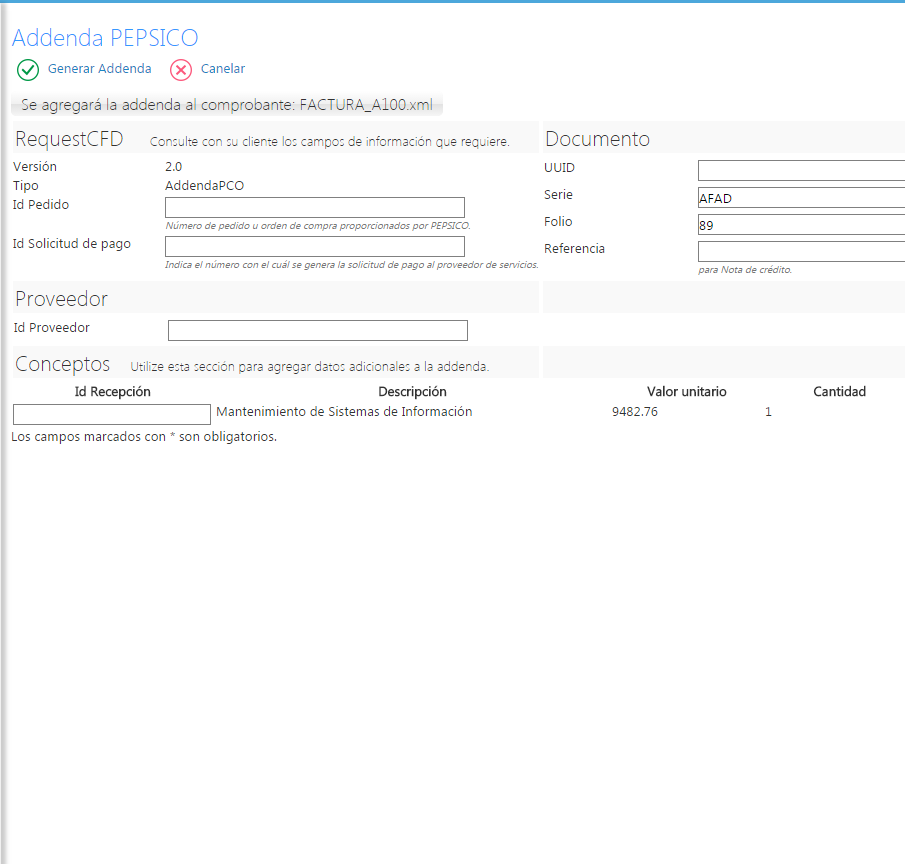Screen dimensions: 905x864
Task: Click the Tipo value AddendaPCO
Action: click(x=204, y=186)
